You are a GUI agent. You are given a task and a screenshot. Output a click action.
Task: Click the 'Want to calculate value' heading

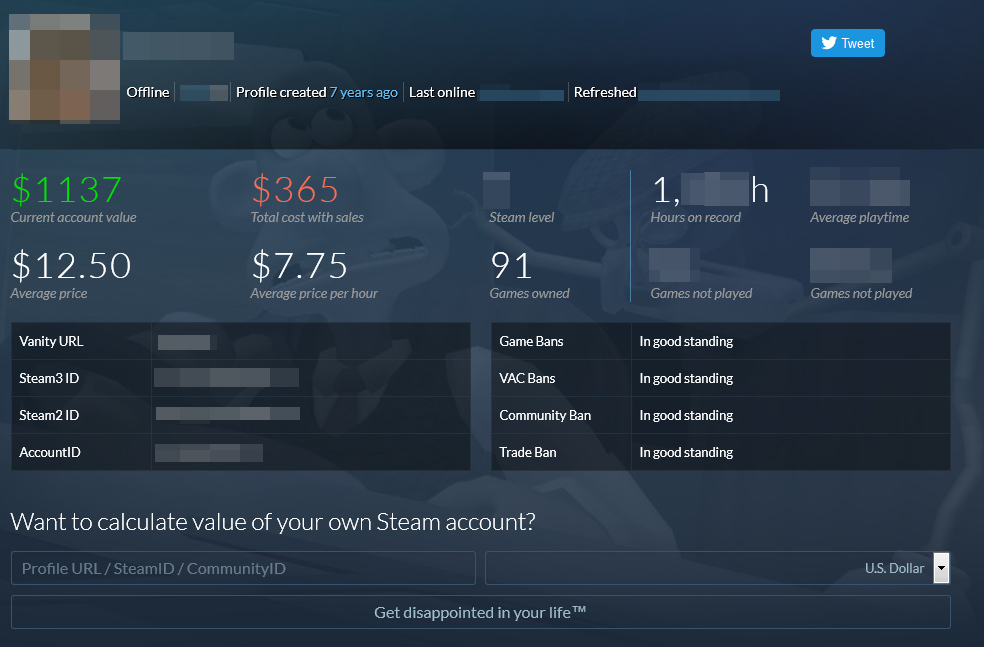pos(273,522)
